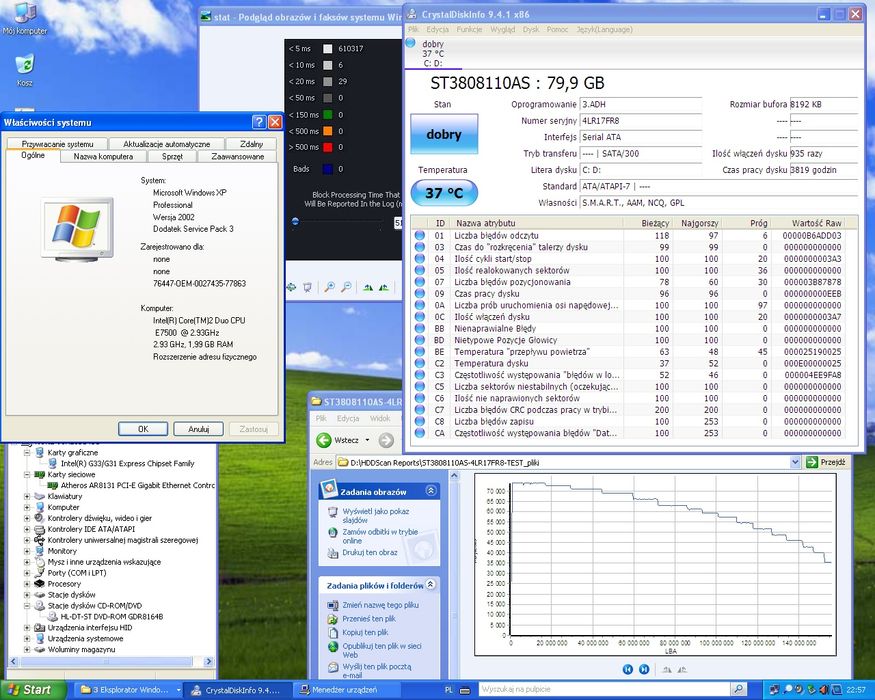Click the Drukuj ten obraz printer icon
The height and width of the screenshot is (700, 875).
[x=333, y=553]
